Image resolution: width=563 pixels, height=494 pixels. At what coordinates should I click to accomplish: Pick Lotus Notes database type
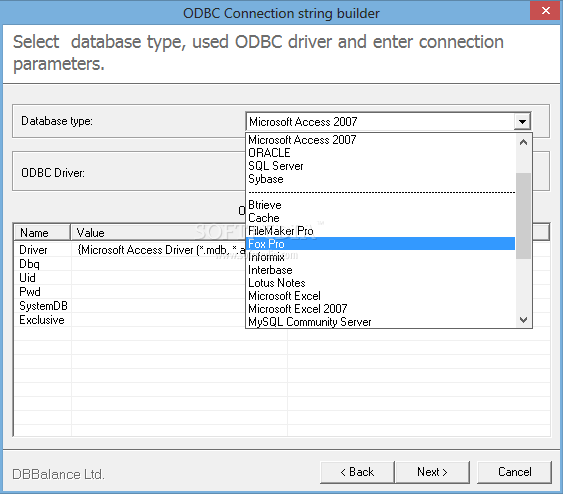[x=381, y=283]
